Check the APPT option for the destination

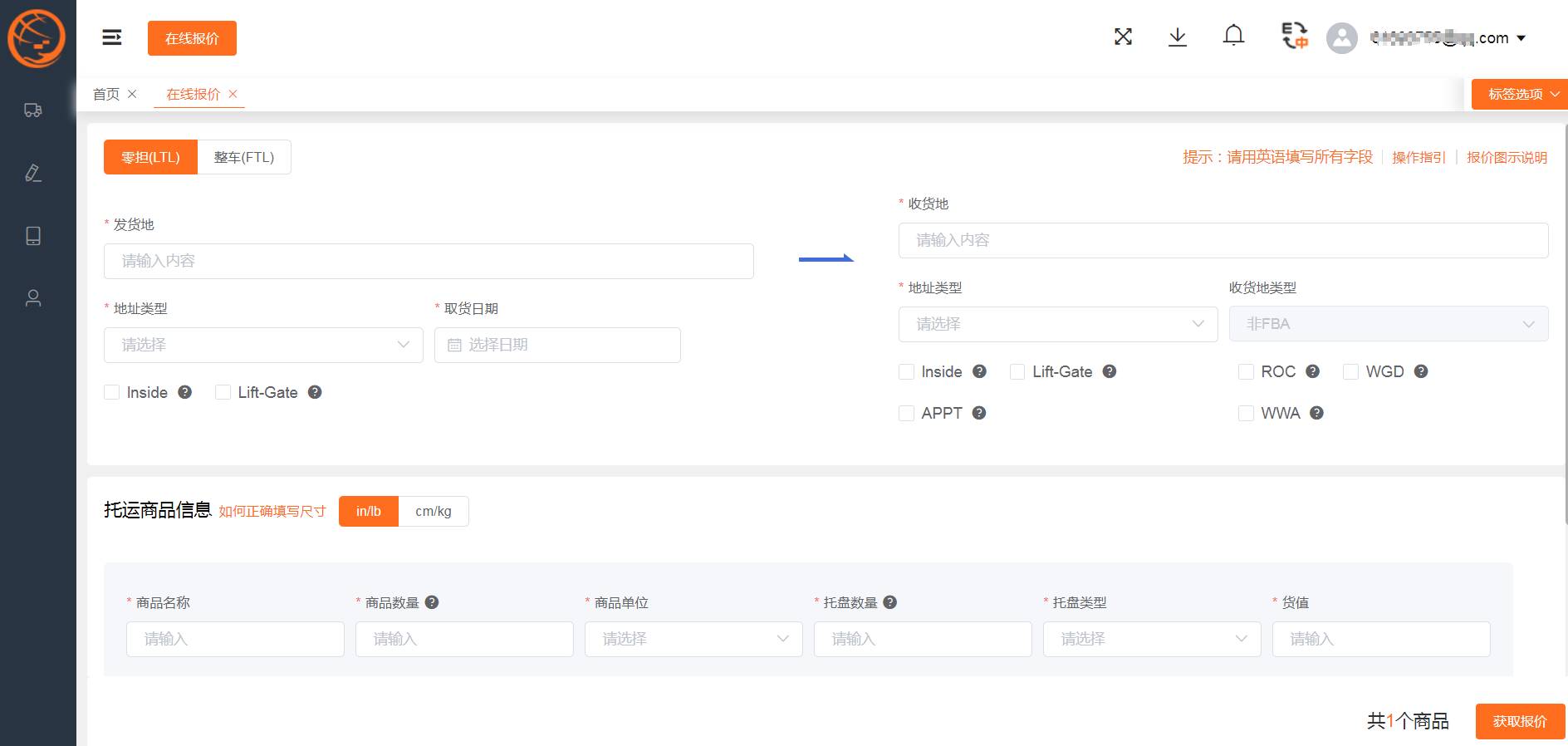click(x=907, y=413)
